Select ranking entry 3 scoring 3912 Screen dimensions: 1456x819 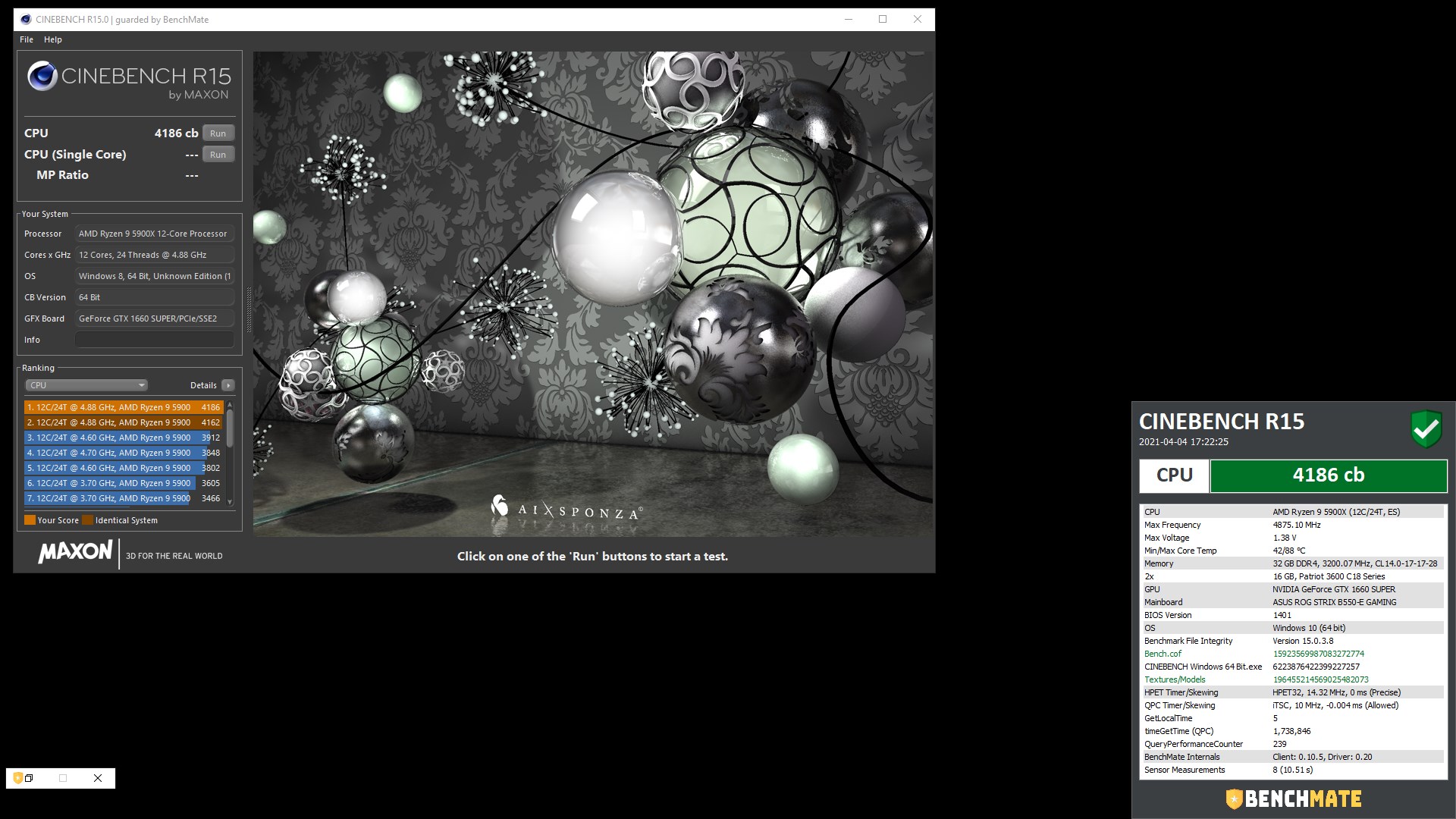coord(124,438)
